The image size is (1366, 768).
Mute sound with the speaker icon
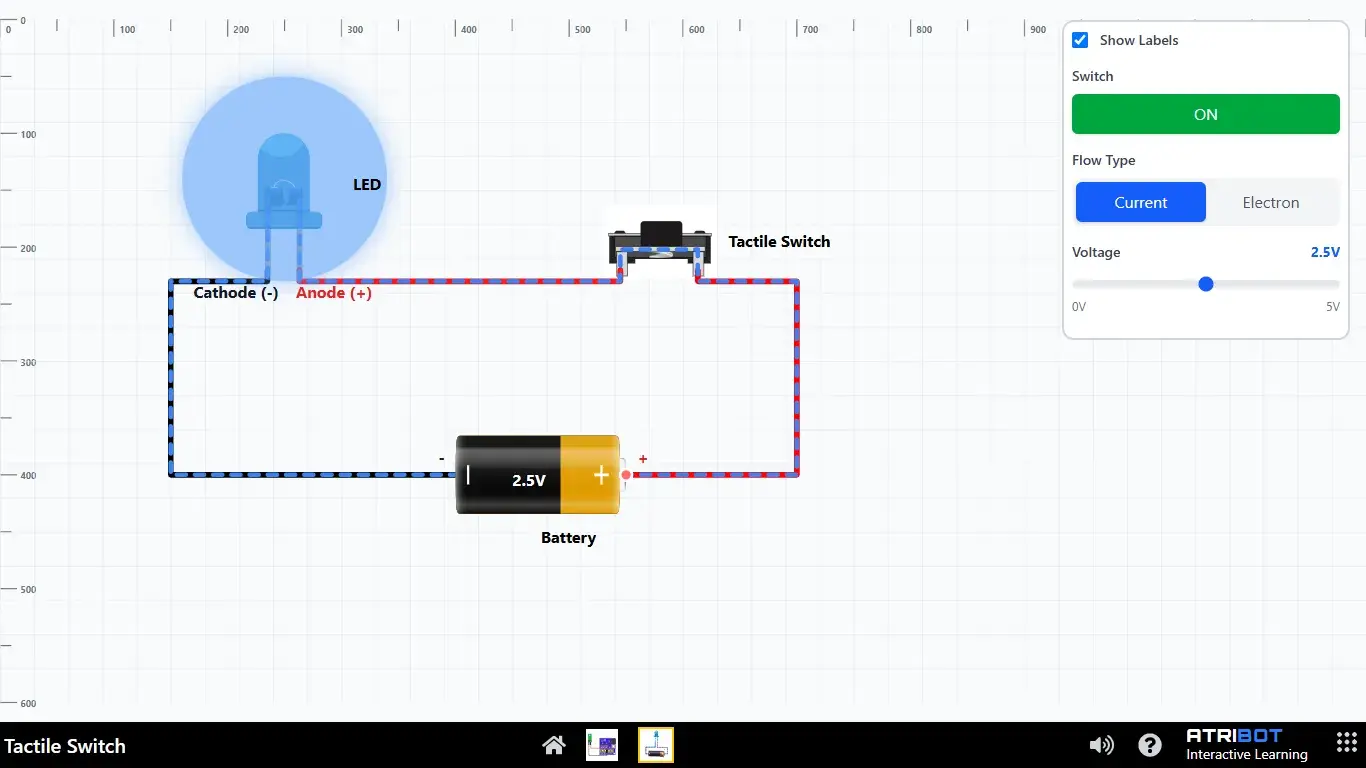(1101, 745)
